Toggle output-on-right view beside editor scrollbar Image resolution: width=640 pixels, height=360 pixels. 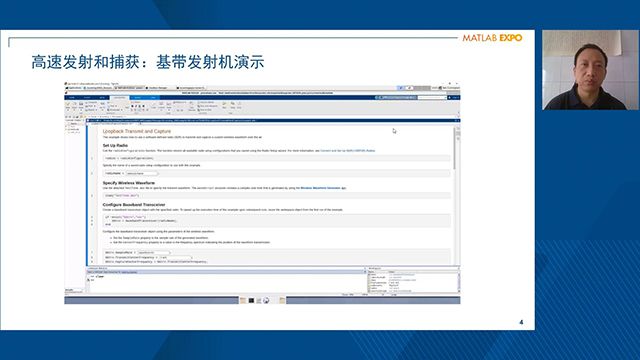pos(458,128)
